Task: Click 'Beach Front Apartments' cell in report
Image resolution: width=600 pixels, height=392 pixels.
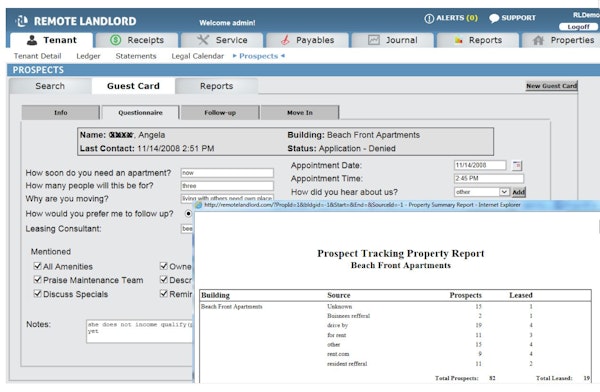Action: [x=232, y=307]
